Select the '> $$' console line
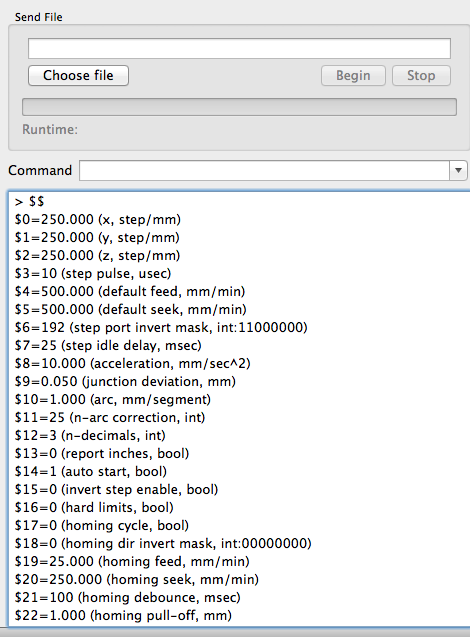Screen dimensions: 470x637 click(29, 202)
